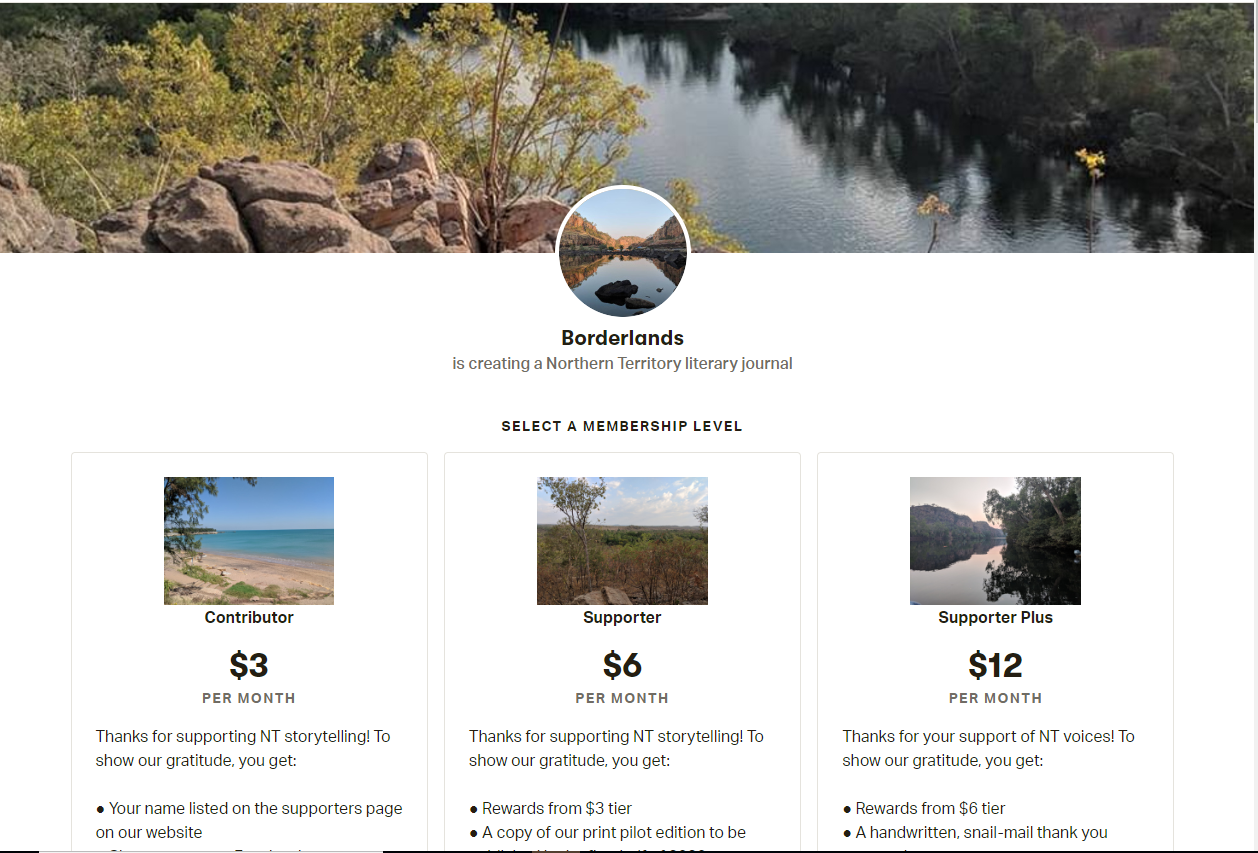Click the 'Select a membership level' heading
The width and height of the screenshot is (1258, 853).
(622, 426)
